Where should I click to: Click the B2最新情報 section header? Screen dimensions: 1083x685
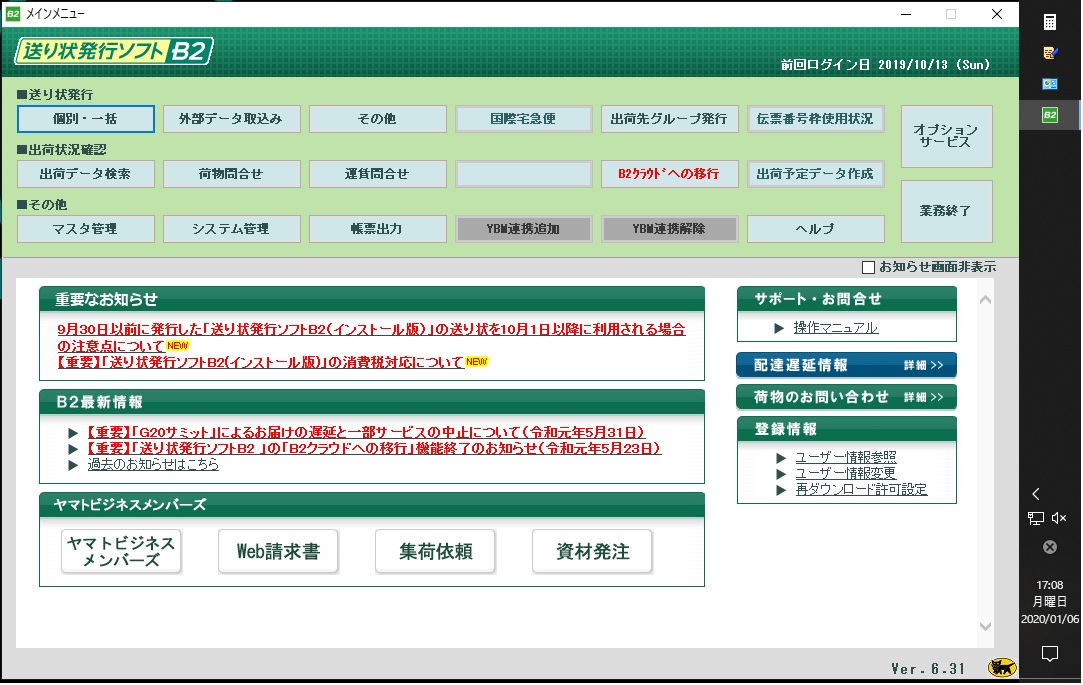[x=372, y=402]
